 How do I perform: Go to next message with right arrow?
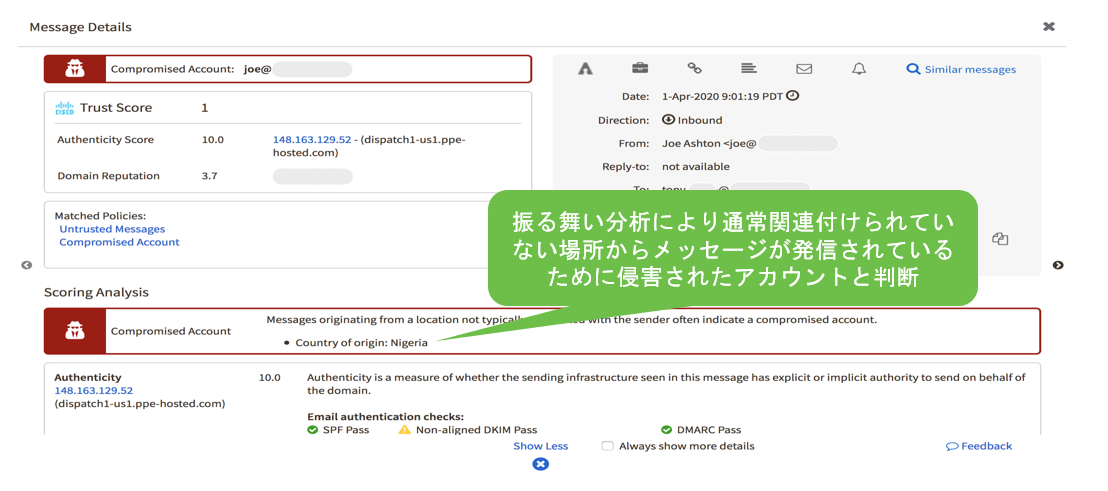click(x=1058, y=265)
